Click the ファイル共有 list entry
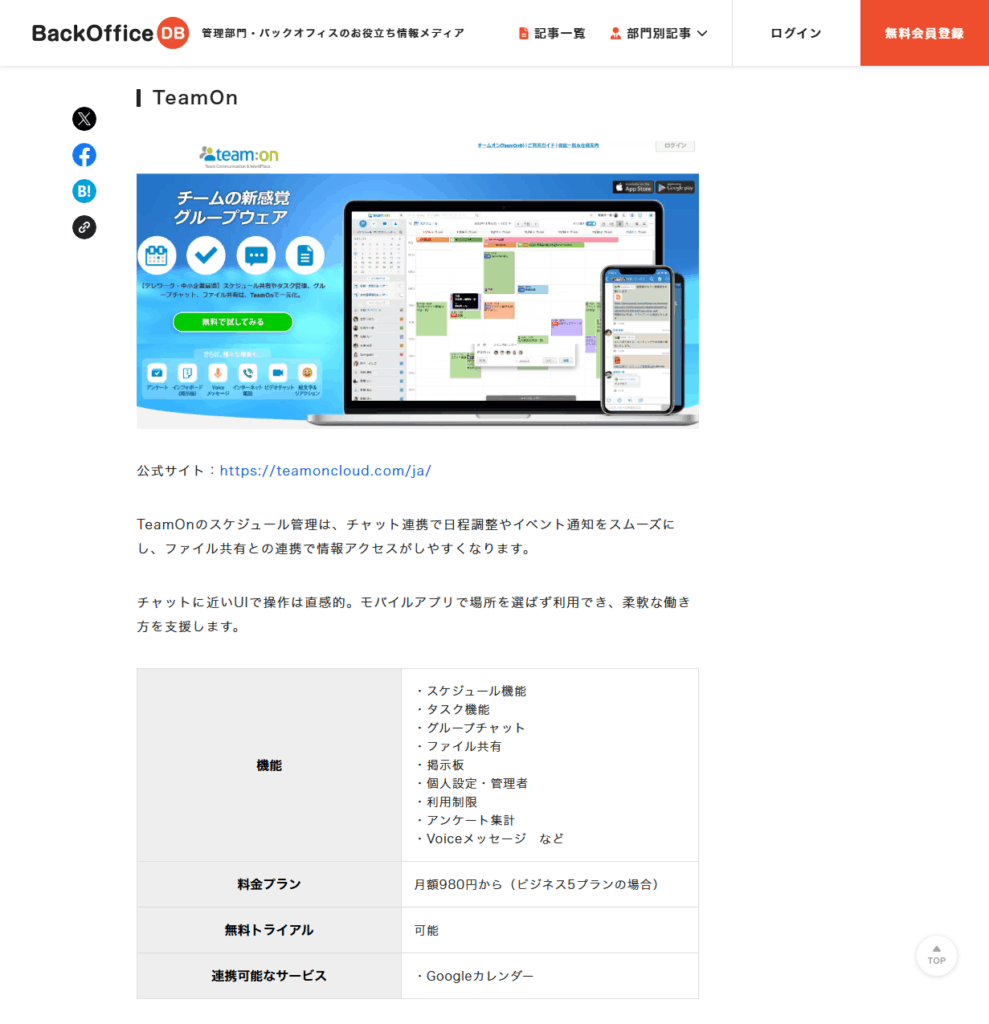Viewport: 989px width, 1024px height. 458,746
